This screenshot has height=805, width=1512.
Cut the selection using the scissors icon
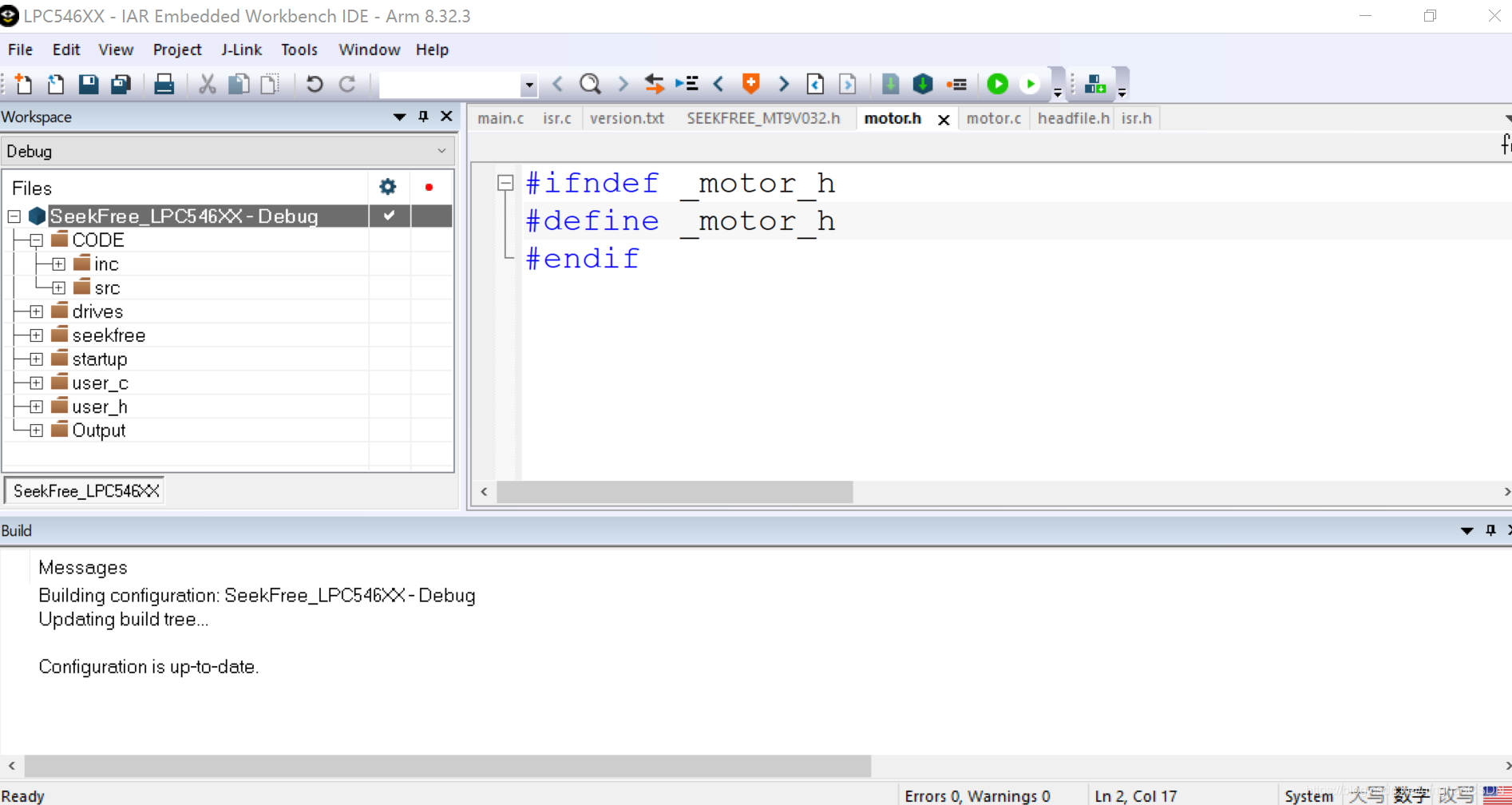coord(208,84)
